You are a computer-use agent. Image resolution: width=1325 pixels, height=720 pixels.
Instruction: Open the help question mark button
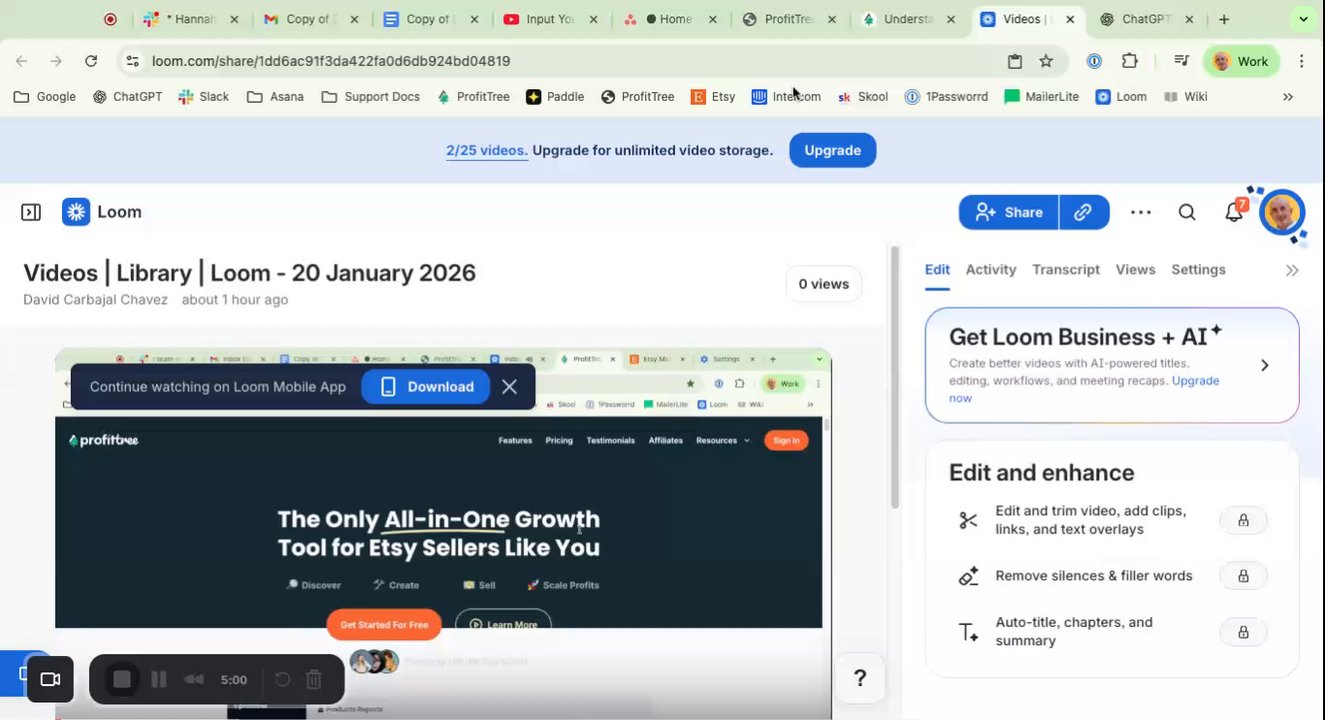(x=860, y=679)
